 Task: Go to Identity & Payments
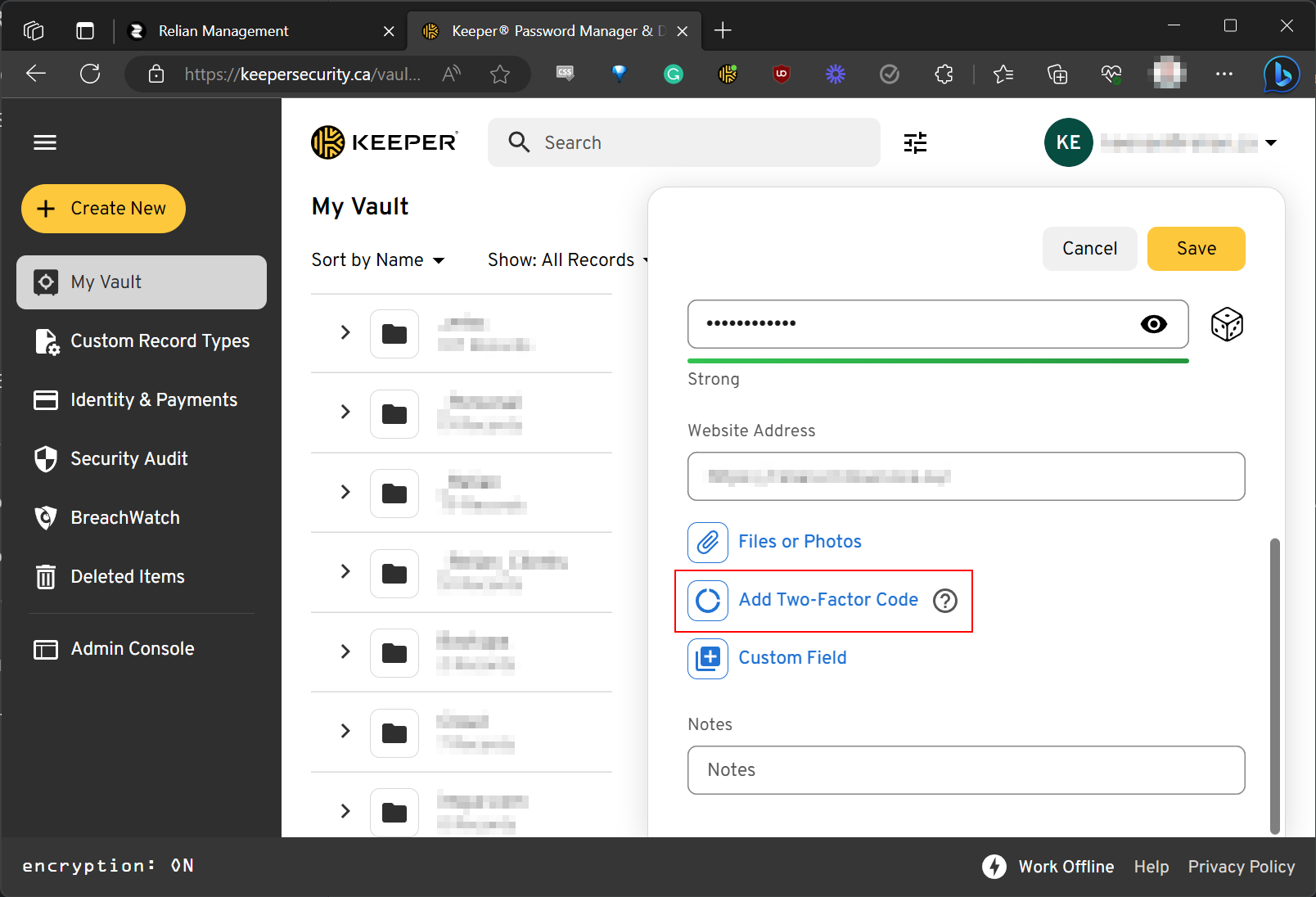tap(136, 400)
